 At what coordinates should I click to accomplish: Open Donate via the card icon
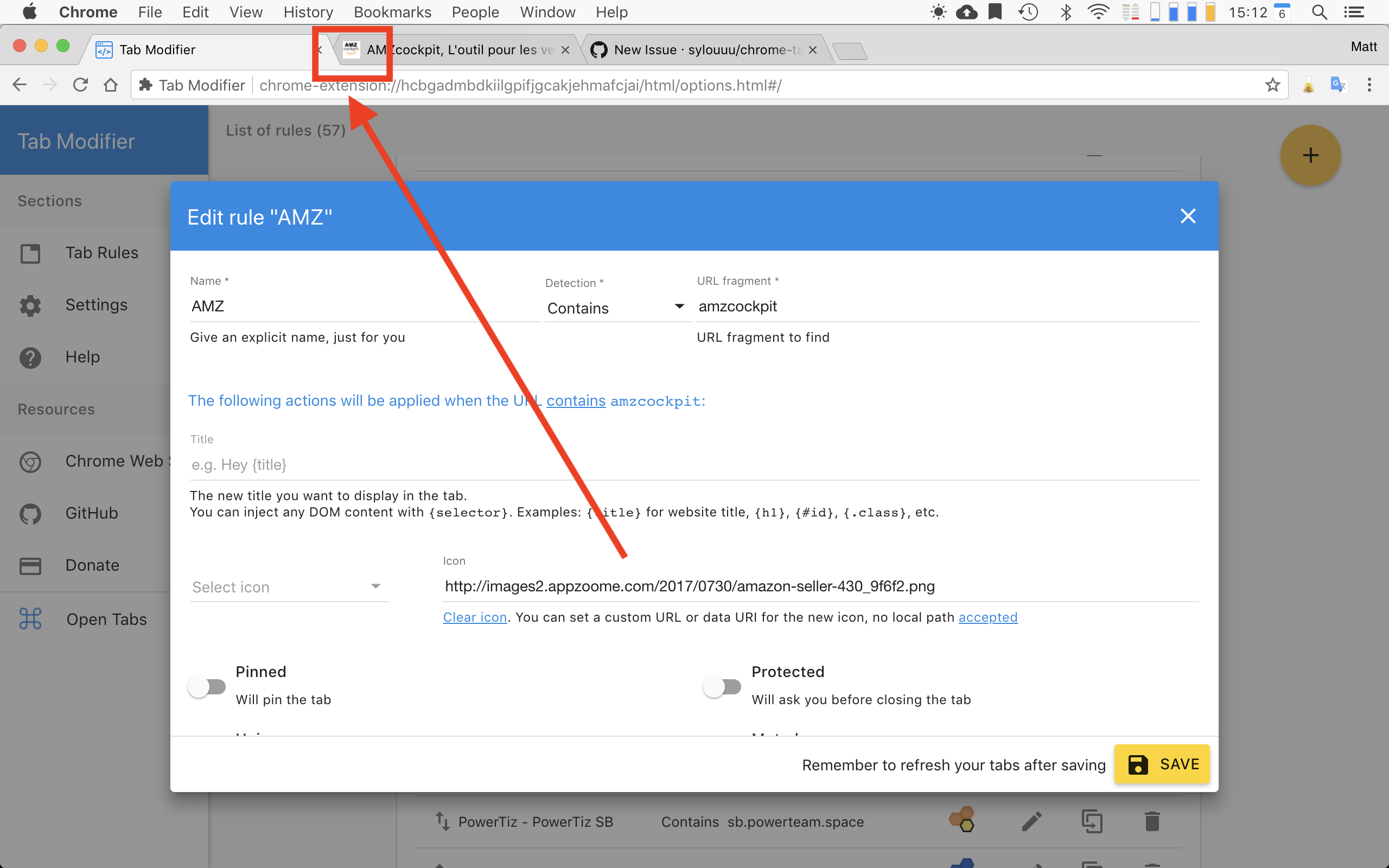point(29,565)
